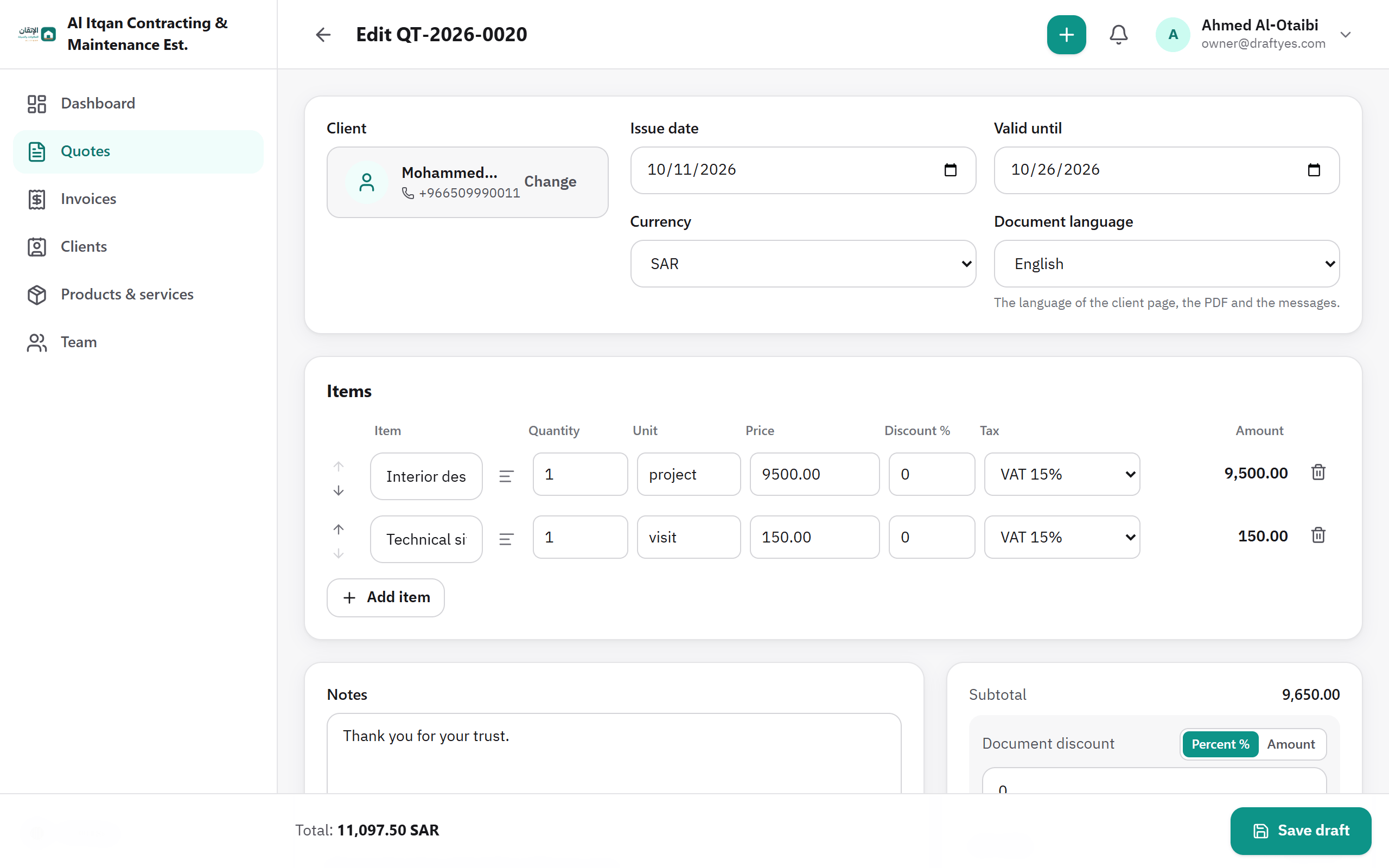Select the Amount discount toggle
The image size is (1389, 868).
pos(1291,744)
